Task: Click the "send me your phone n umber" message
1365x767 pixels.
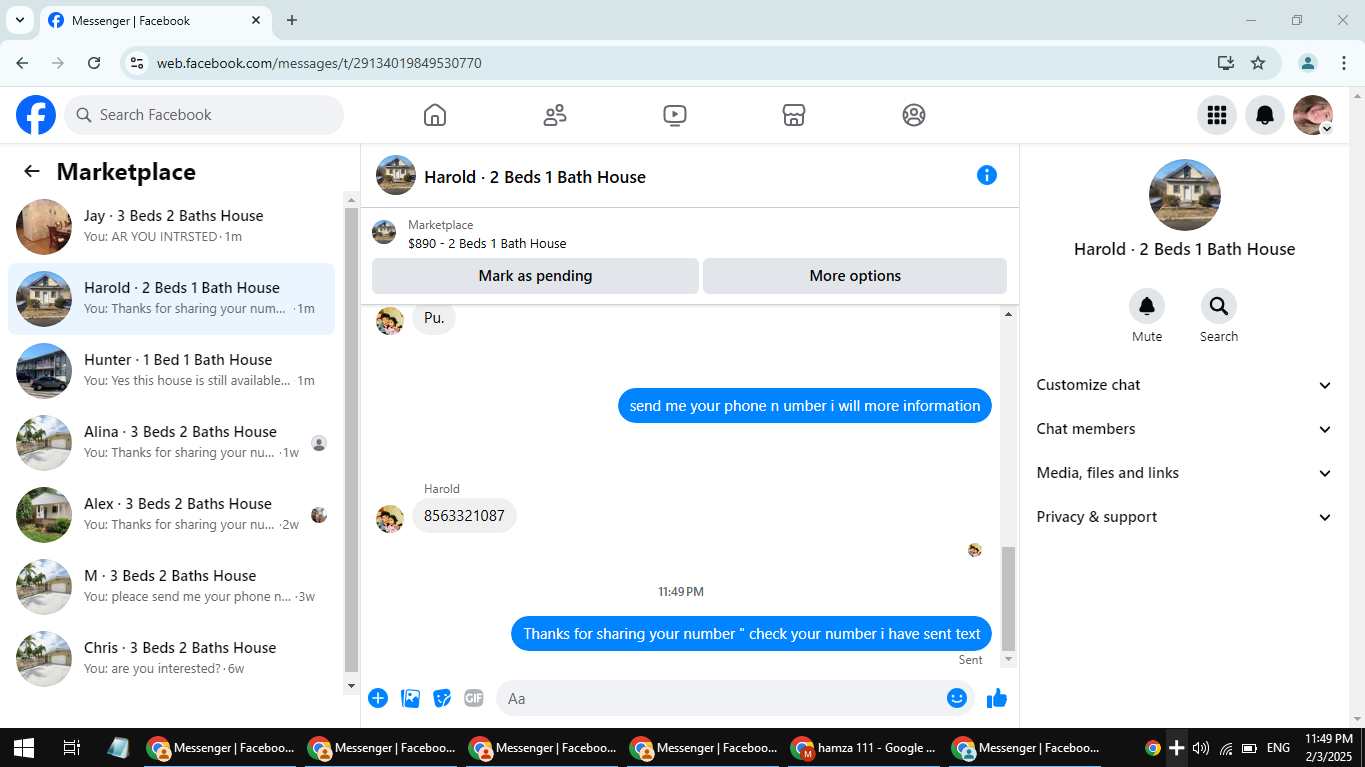Action: coord(805,406)
